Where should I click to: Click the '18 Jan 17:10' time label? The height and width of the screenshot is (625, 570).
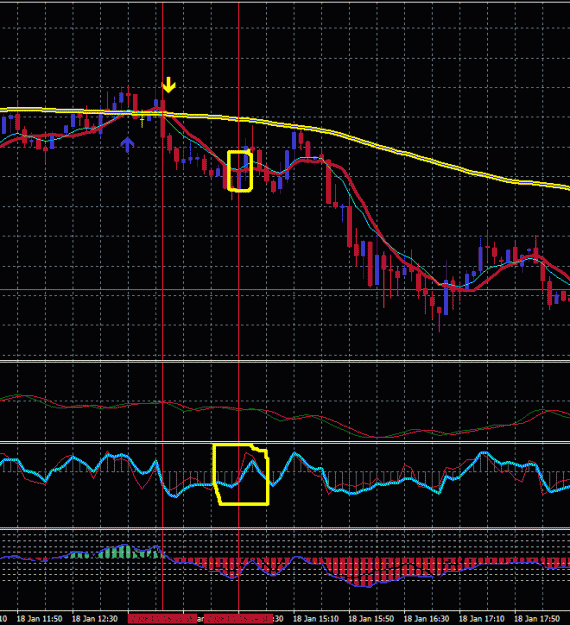pyautogui.click(x=482, y=619)
